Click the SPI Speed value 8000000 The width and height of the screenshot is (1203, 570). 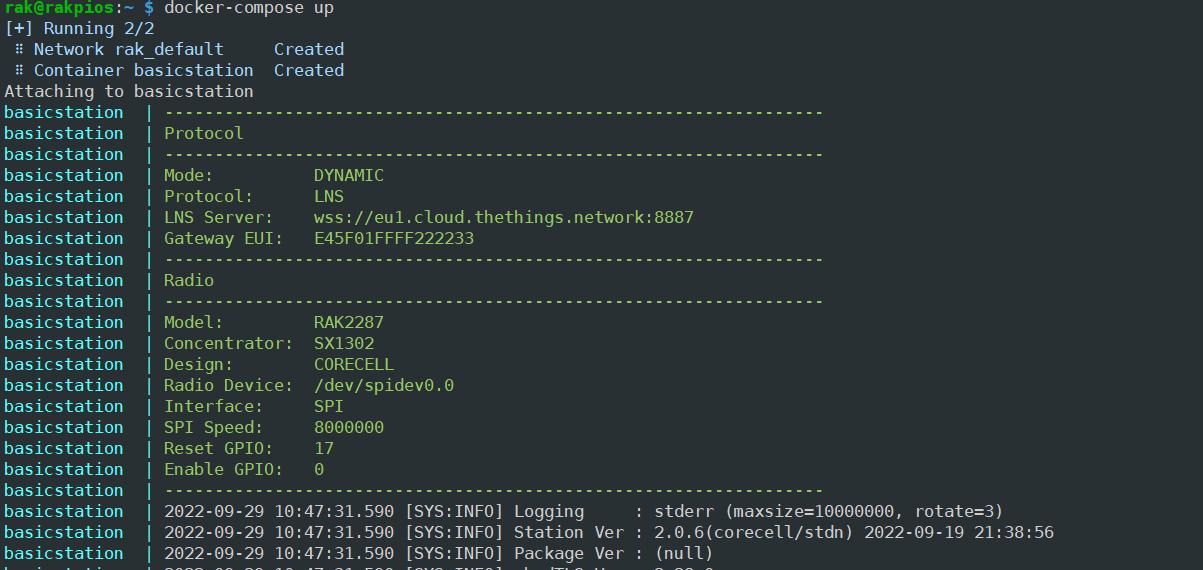[x=348, y=427]
